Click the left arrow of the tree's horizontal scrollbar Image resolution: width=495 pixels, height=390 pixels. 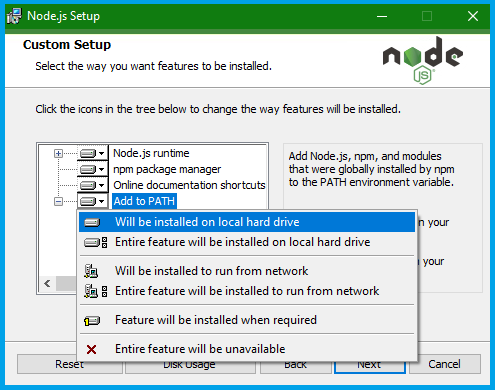(x=47, y=284)
